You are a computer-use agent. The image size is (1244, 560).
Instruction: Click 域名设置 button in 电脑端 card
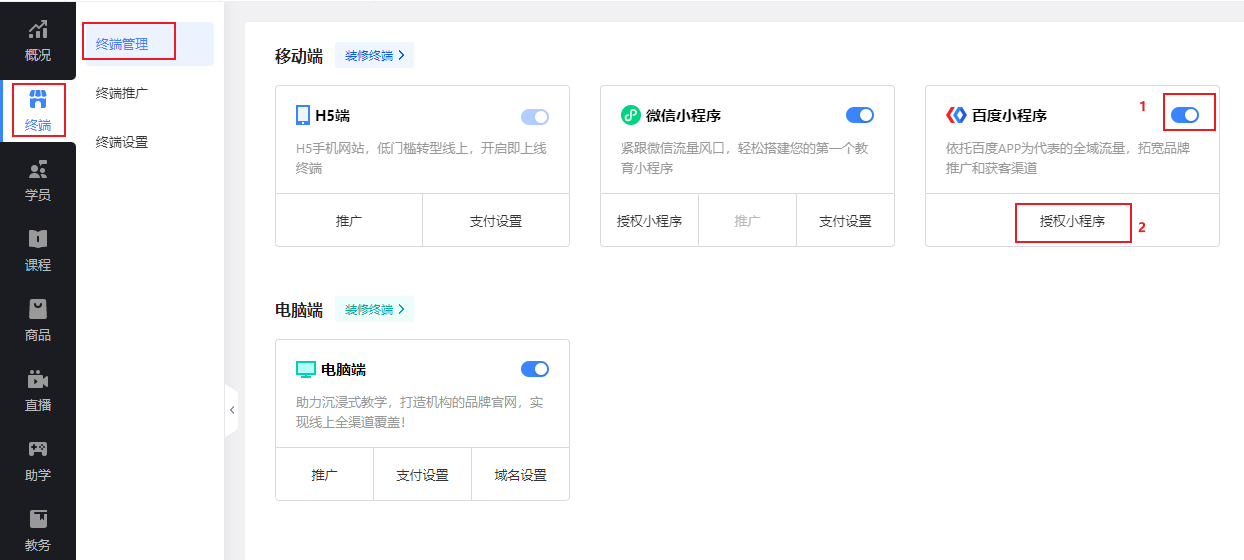point(520,475)
